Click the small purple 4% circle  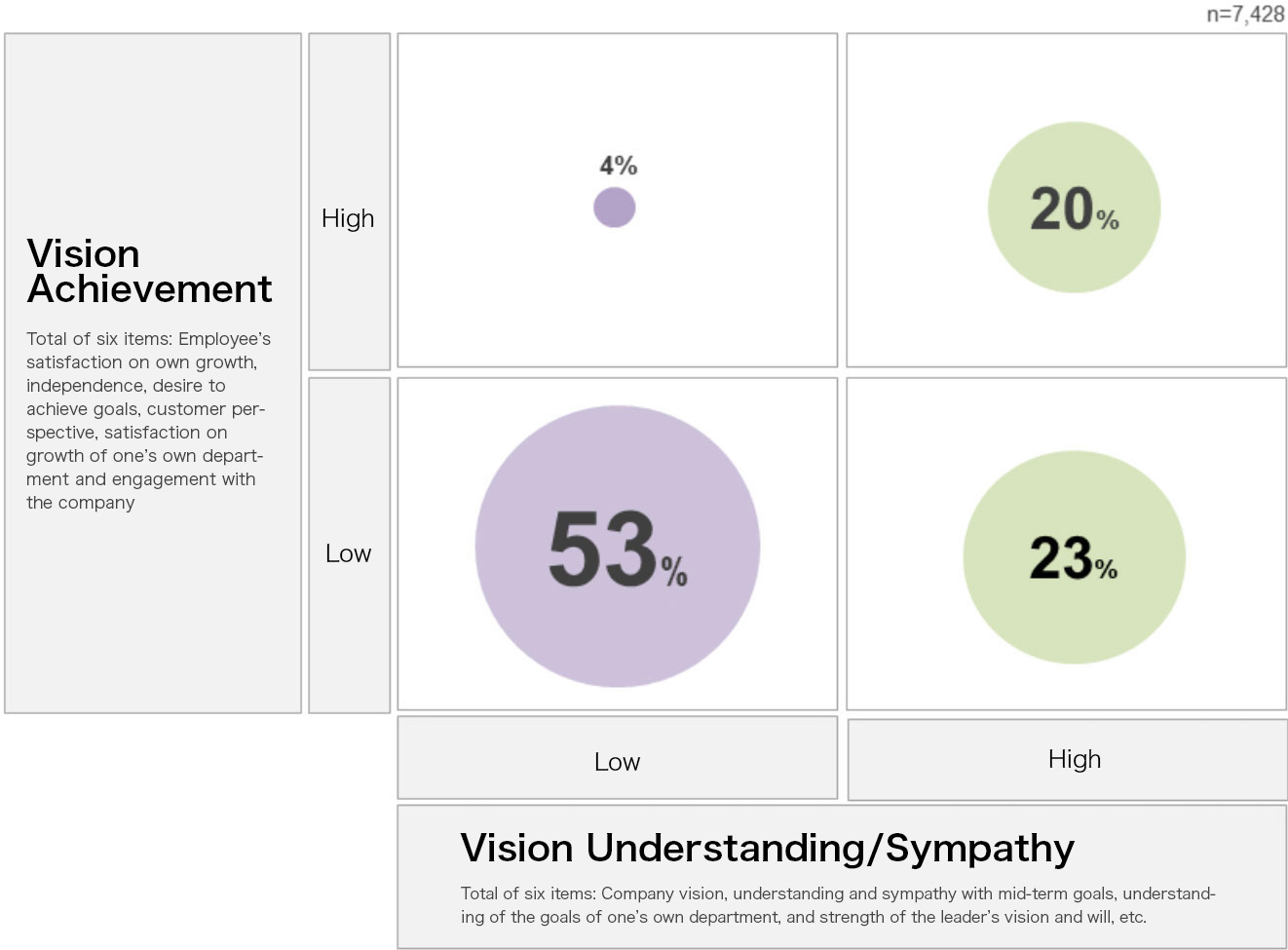click(615, 208)
